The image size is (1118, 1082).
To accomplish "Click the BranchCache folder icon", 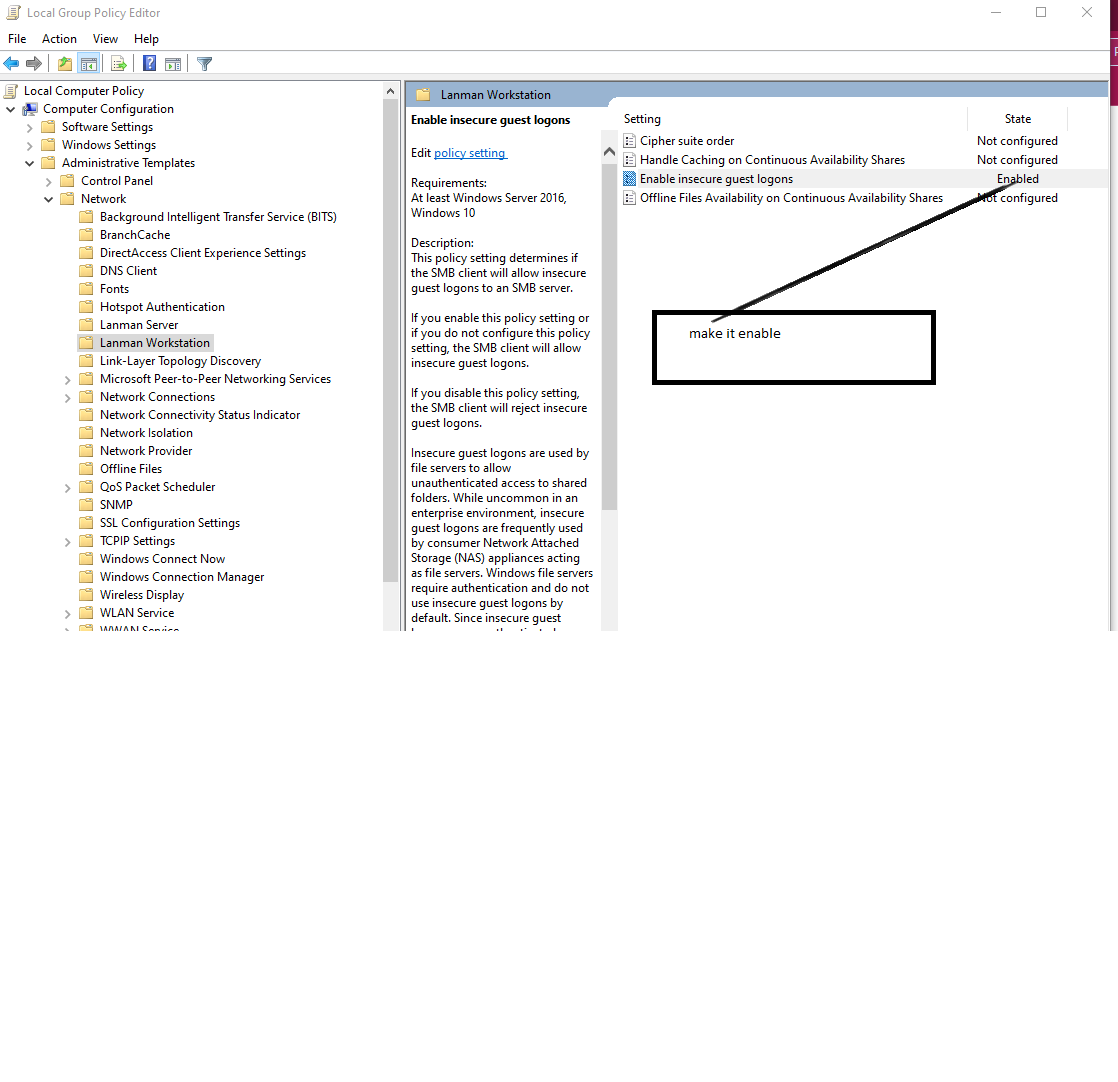I will pyautogui.click(x=86, y=235).
